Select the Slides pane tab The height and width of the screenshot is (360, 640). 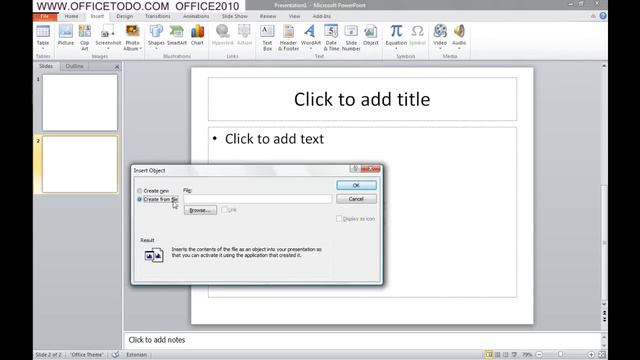point(46,66)
